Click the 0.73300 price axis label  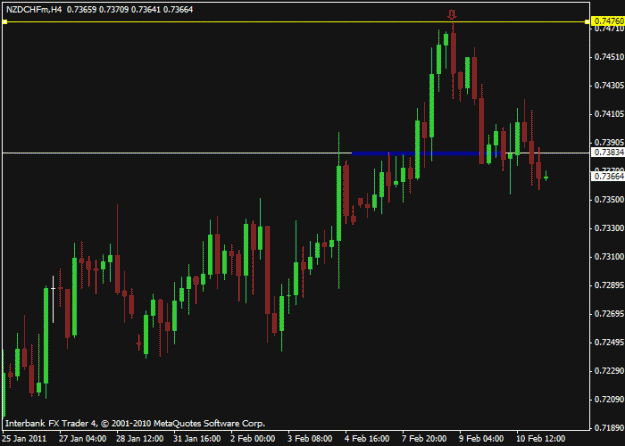609,228
